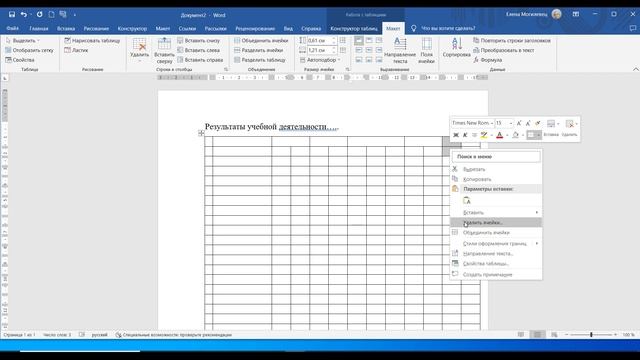Screen dimensions: 640x360
Task: Expand Стили оформления границ submenu
Action: [496, 244]
